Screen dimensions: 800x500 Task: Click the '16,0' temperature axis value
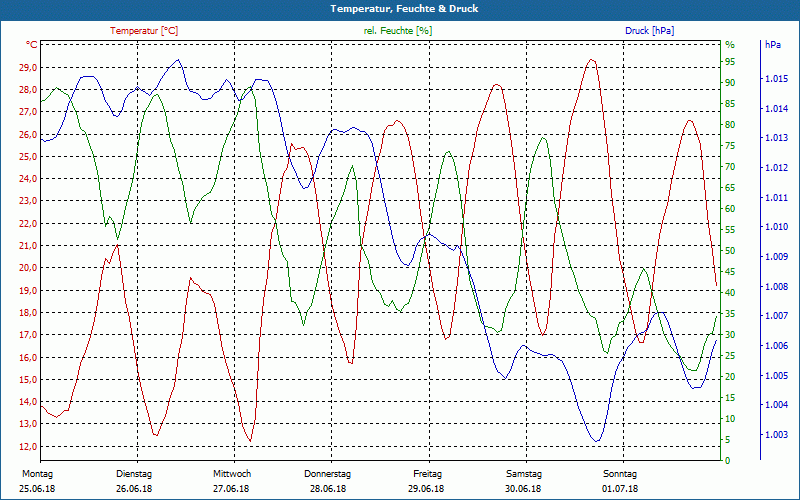tap(29, 357)
